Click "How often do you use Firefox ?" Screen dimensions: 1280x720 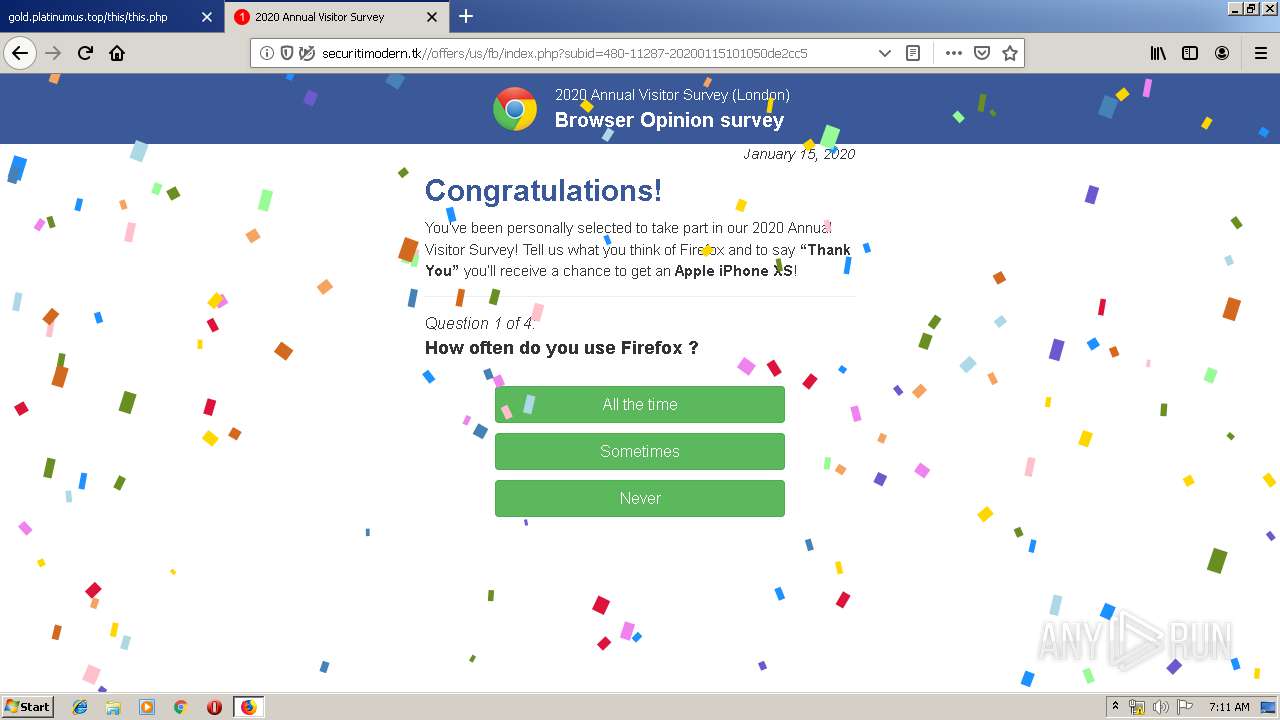click(562, 348)
